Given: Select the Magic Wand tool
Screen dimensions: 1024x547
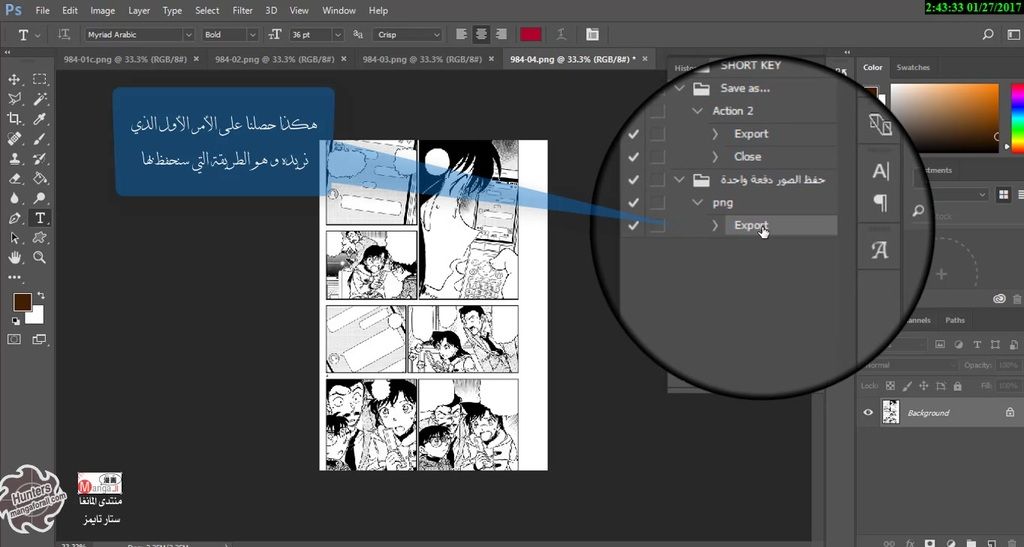Looking at the screenshot, I should click(x=40, y=99).
